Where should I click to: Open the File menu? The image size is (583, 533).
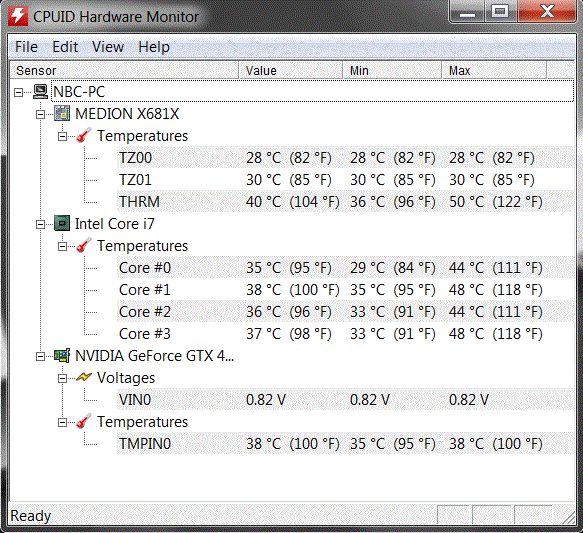coord(26,47)
